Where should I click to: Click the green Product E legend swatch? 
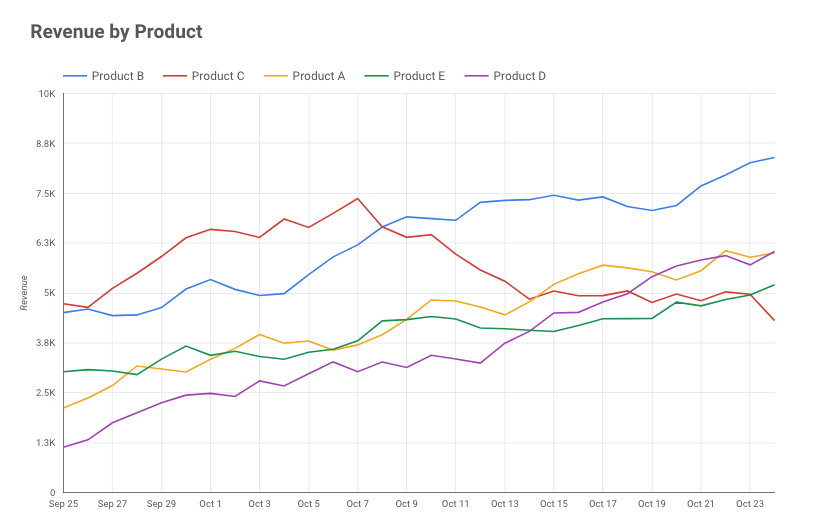tap(376, 76)
